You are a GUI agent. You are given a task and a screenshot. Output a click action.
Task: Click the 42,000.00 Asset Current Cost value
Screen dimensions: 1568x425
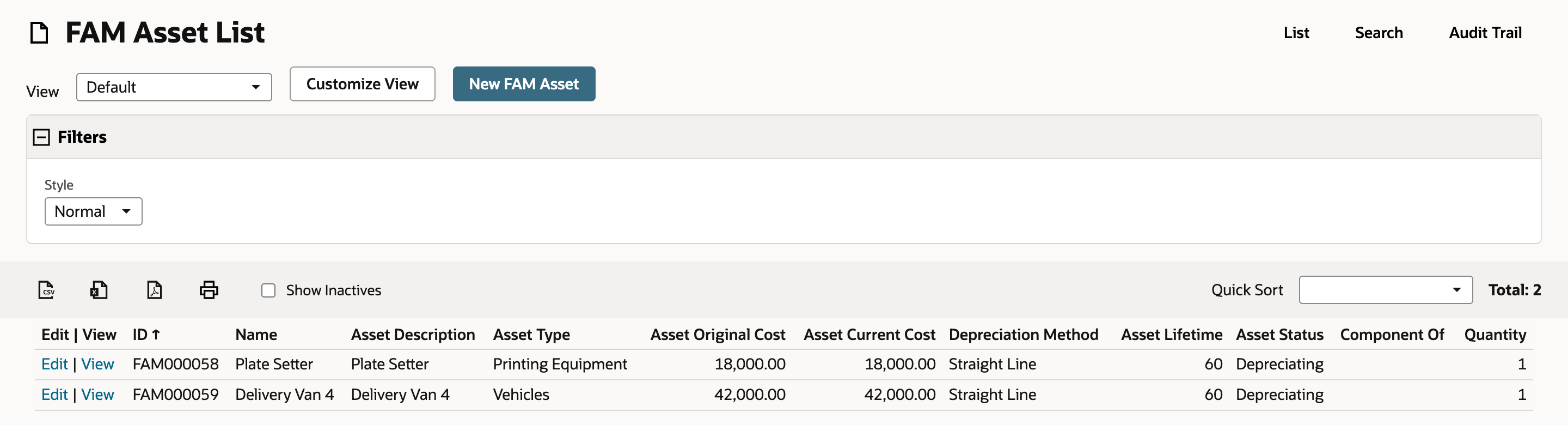[x=899, y=394]
